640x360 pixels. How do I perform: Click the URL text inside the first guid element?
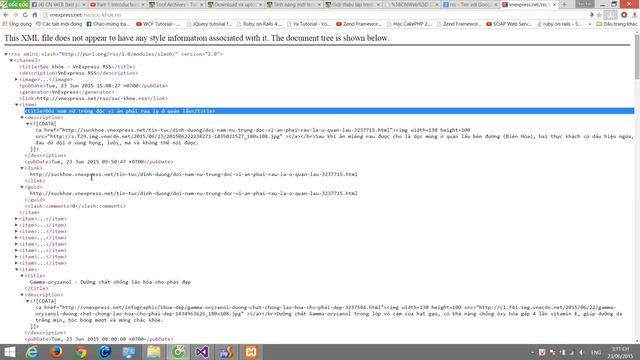coord(193,193)
